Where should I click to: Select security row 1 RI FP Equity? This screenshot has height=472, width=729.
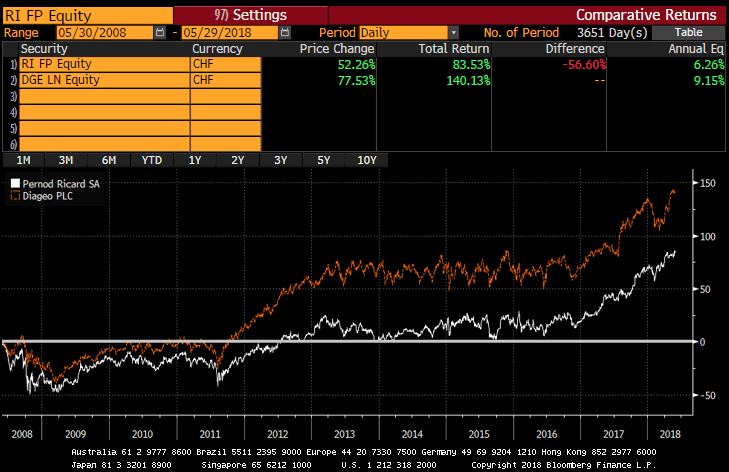(x=104, y=64)
